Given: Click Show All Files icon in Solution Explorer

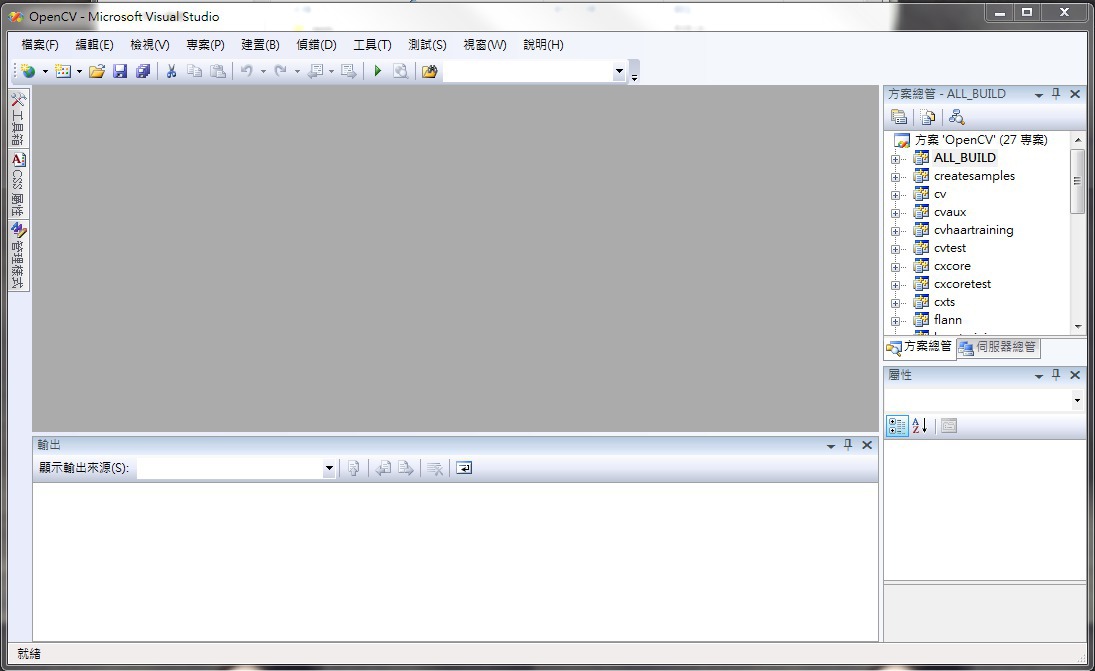Looking at the screenshot, I should click(927, 117).
